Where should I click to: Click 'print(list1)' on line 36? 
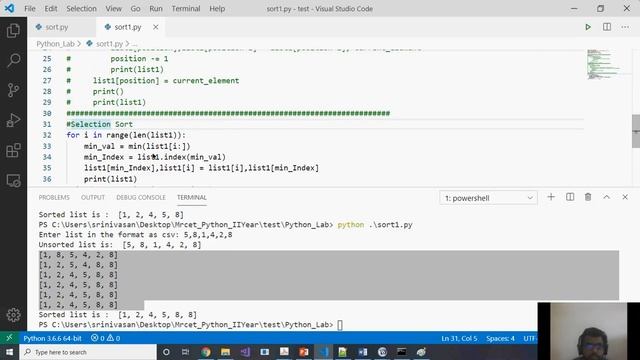[x=110, y=179]
